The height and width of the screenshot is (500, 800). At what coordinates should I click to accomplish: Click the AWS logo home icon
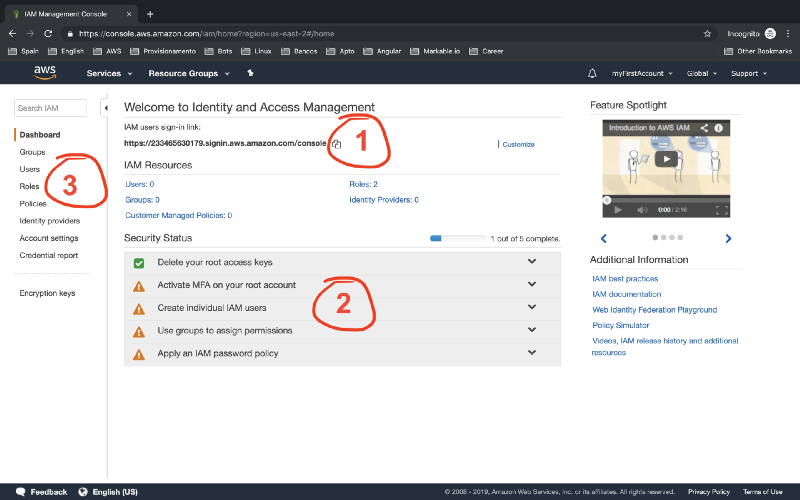[45, 73]
